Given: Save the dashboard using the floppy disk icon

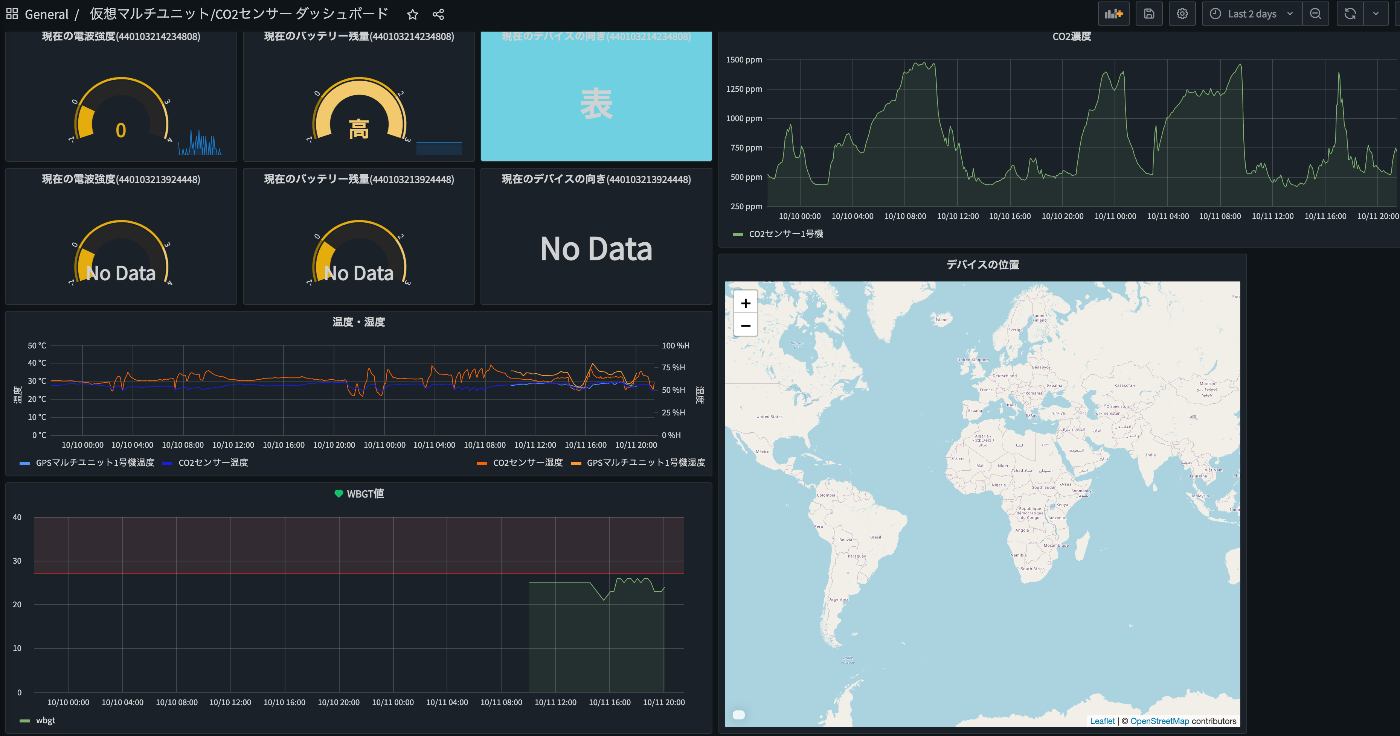Looking at the screenshot, I should tap(1149, 14).
